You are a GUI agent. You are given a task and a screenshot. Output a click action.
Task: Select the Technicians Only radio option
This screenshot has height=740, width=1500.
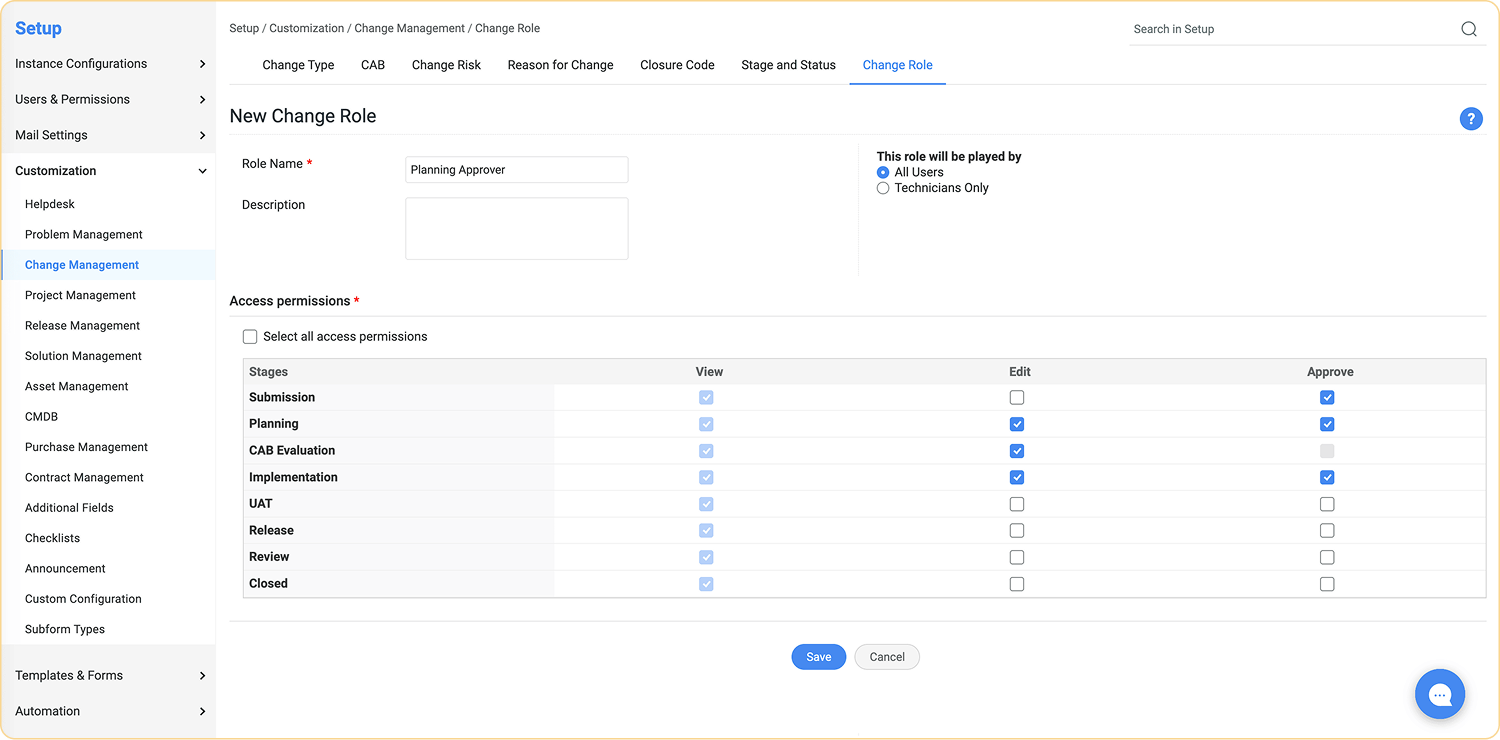click(x=883, y=188)
